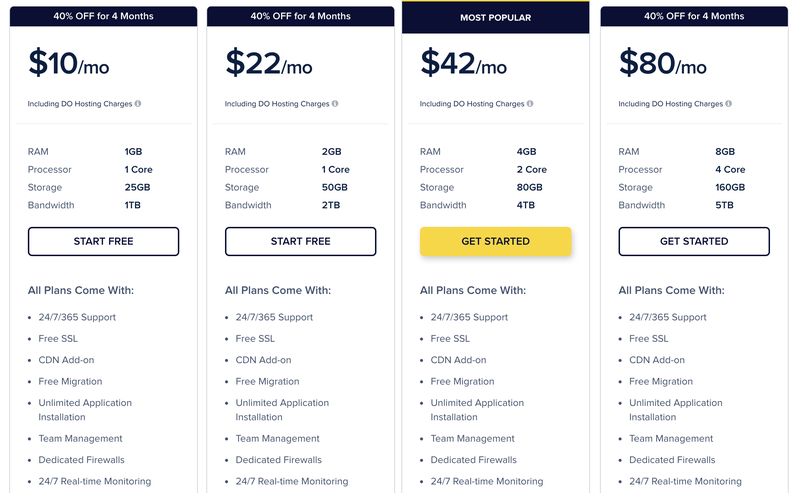Click the $42/mo price heading
The width and height of the screenshot is (800, 493).
pos(464,63)
